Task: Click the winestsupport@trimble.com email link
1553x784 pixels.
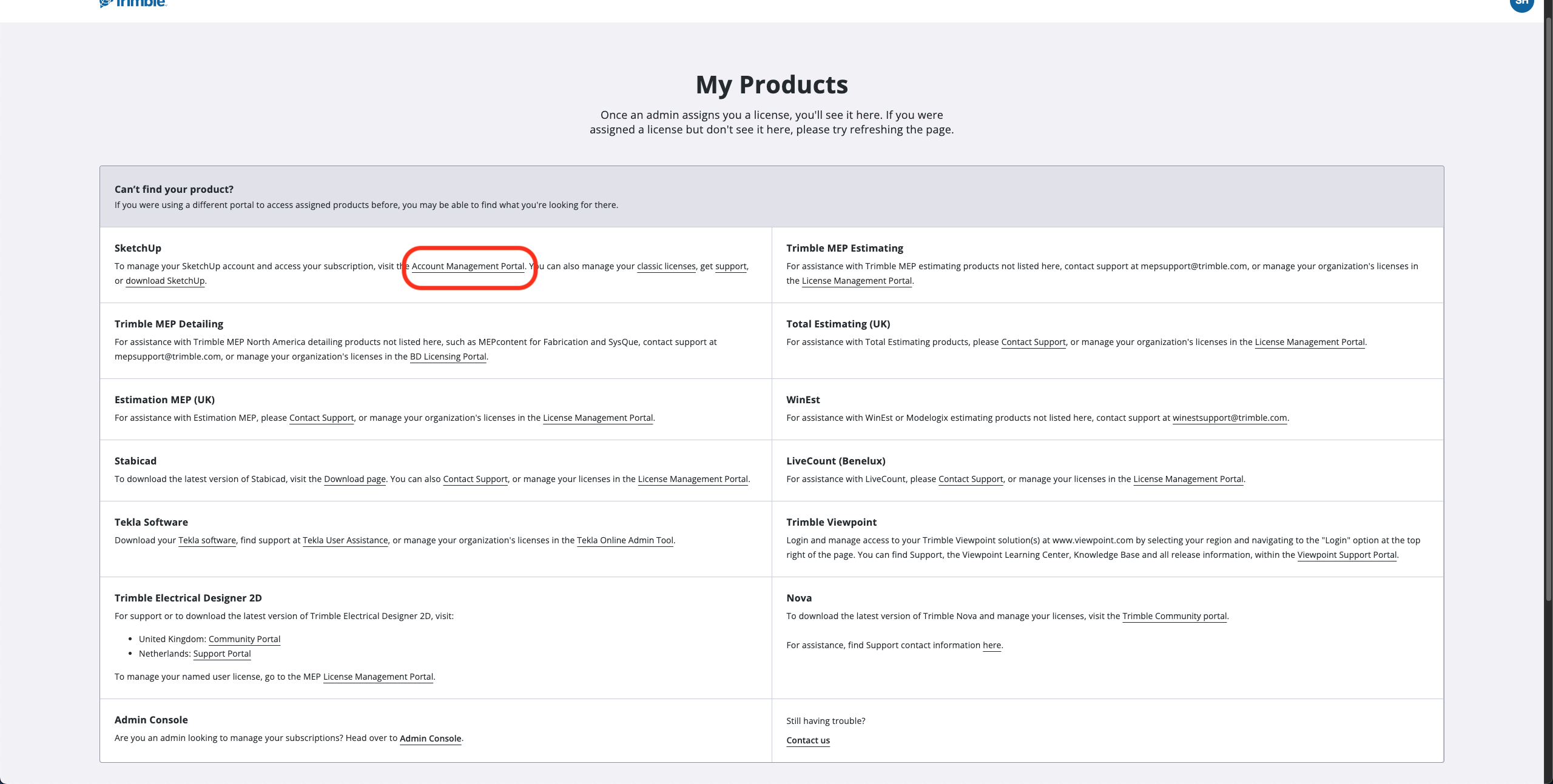Action: pos(1230,418)
